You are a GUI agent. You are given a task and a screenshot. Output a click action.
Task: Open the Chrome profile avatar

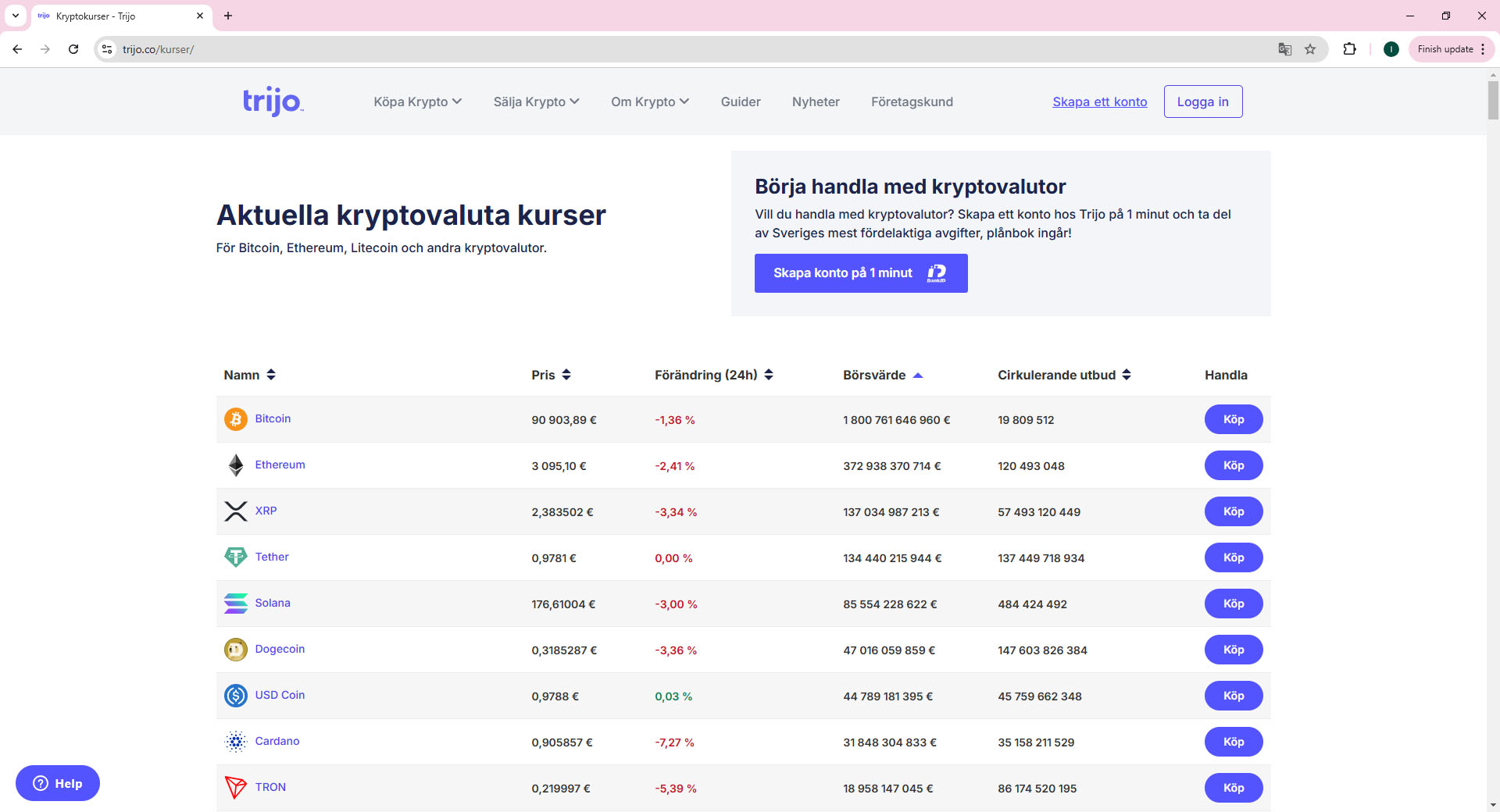(x=1391, y=49)
